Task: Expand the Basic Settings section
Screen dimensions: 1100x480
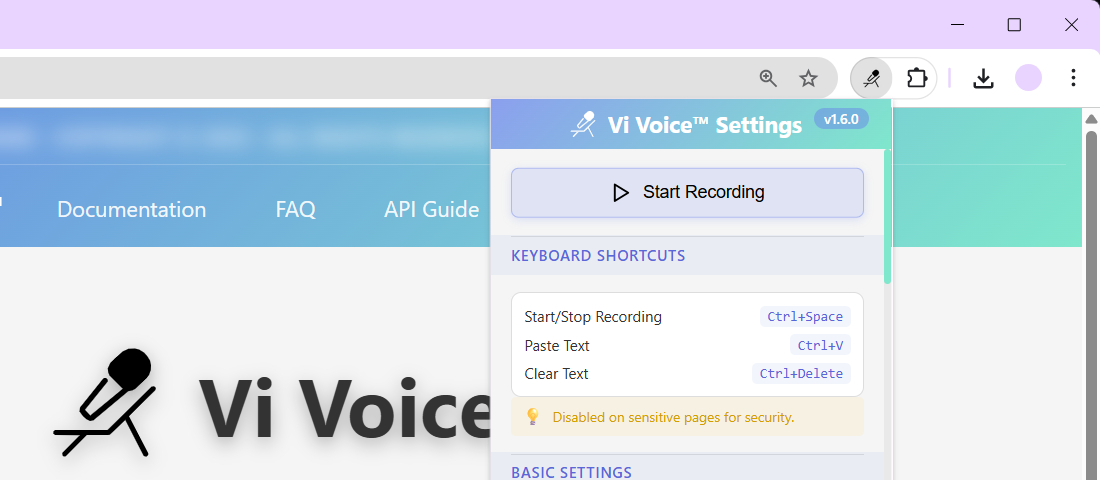Action: point(571,472)
